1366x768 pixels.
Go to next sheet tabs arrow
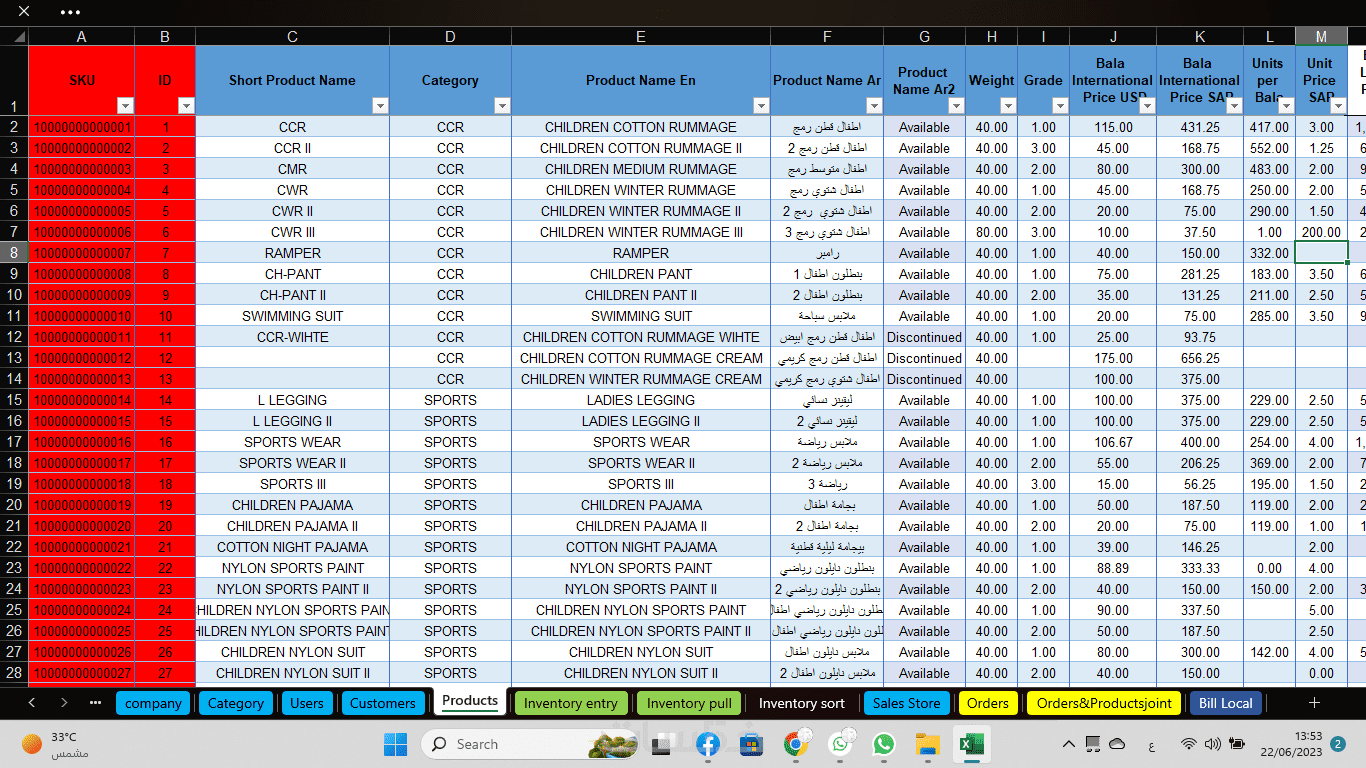click(64, 703)
